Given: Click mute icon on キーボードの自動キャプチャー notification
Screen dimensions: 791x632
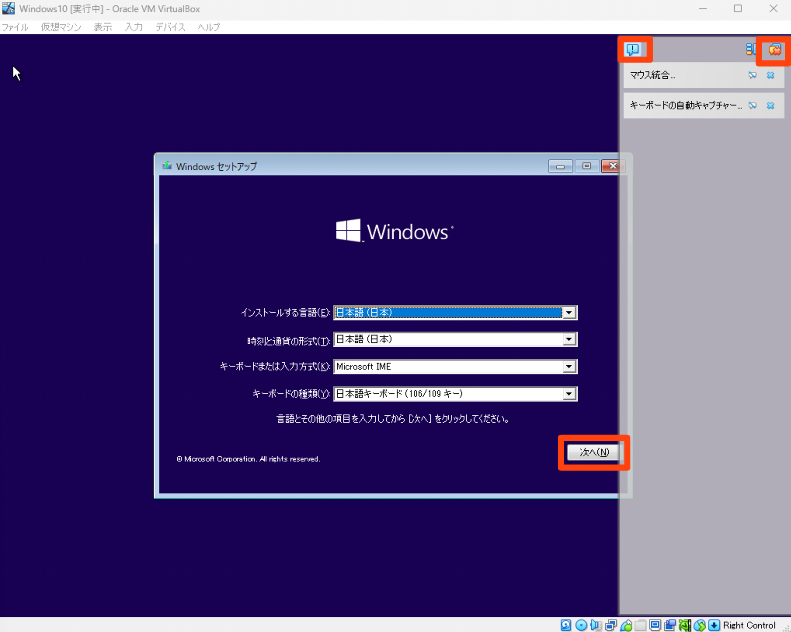Looking at the screenshot, I should tap(752, 105).
